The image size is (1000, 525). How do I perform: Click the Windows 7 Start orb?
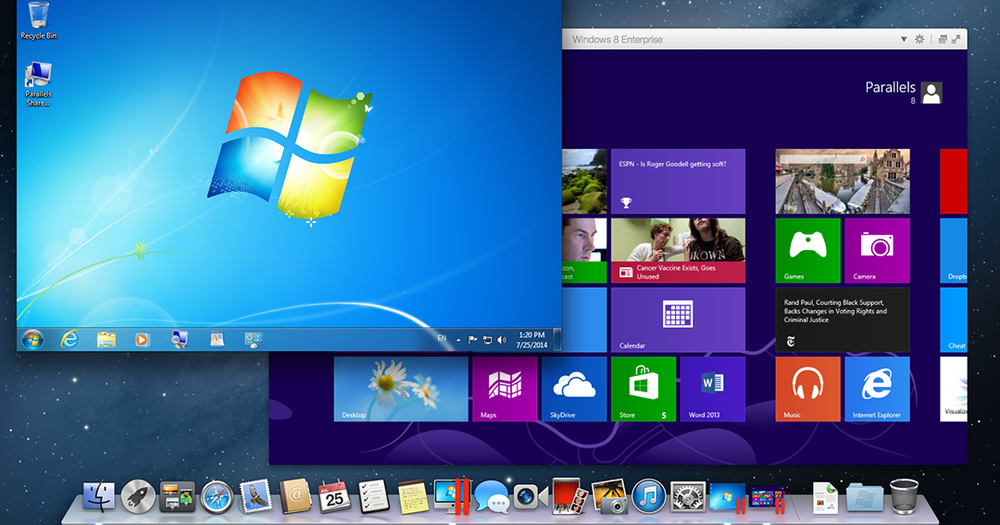33,339
